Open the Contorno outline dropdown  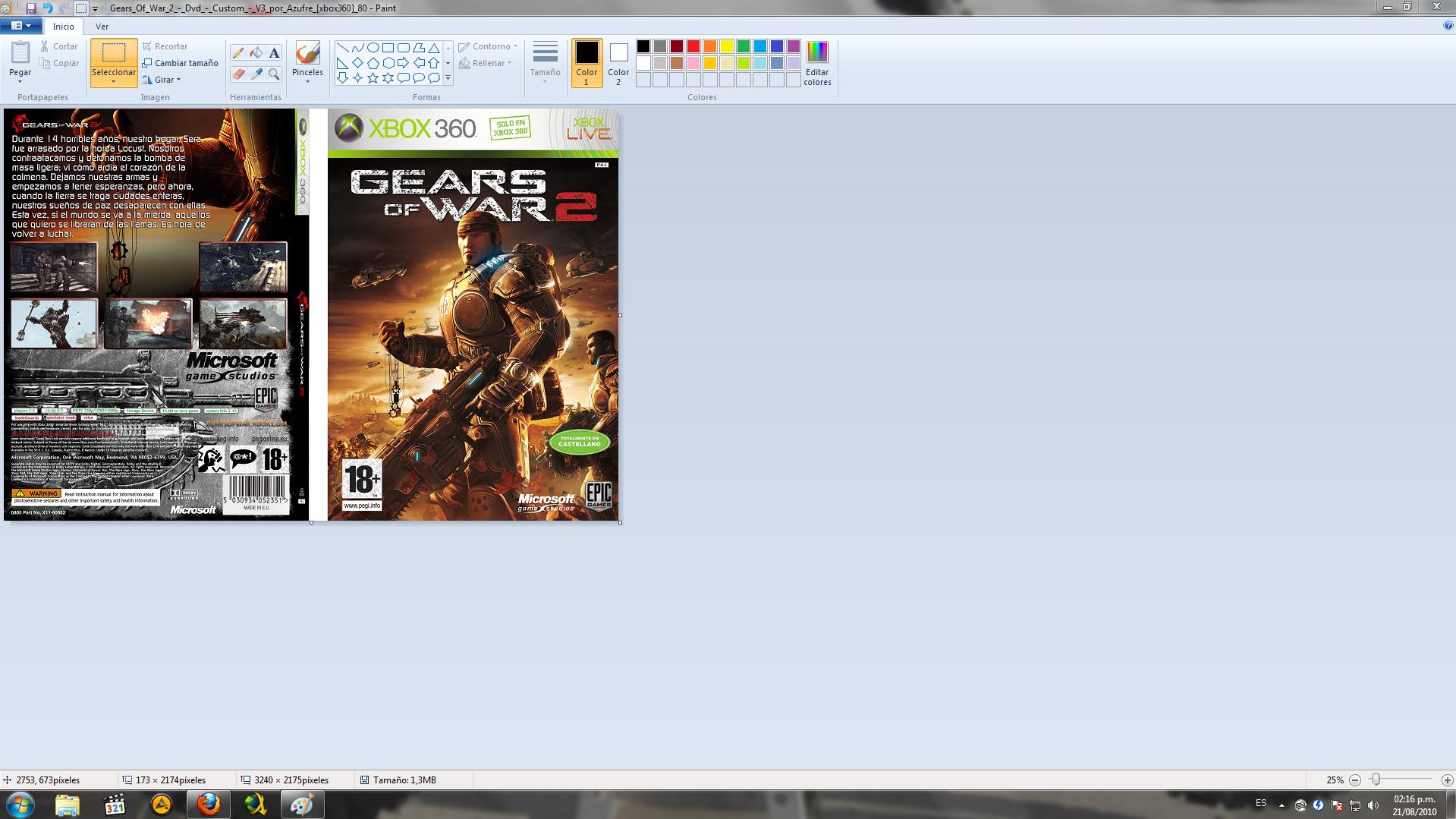[488, 46]
